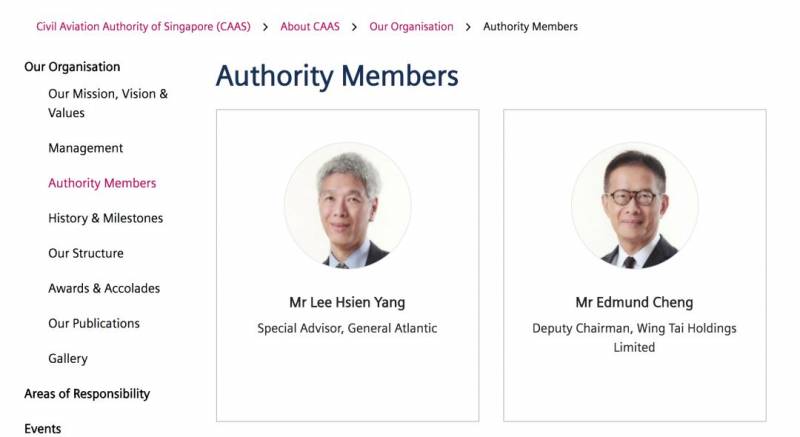Expand Areas of Responsibility section
The height and width of the screenshot is (437, 800).
coord(87,393)
